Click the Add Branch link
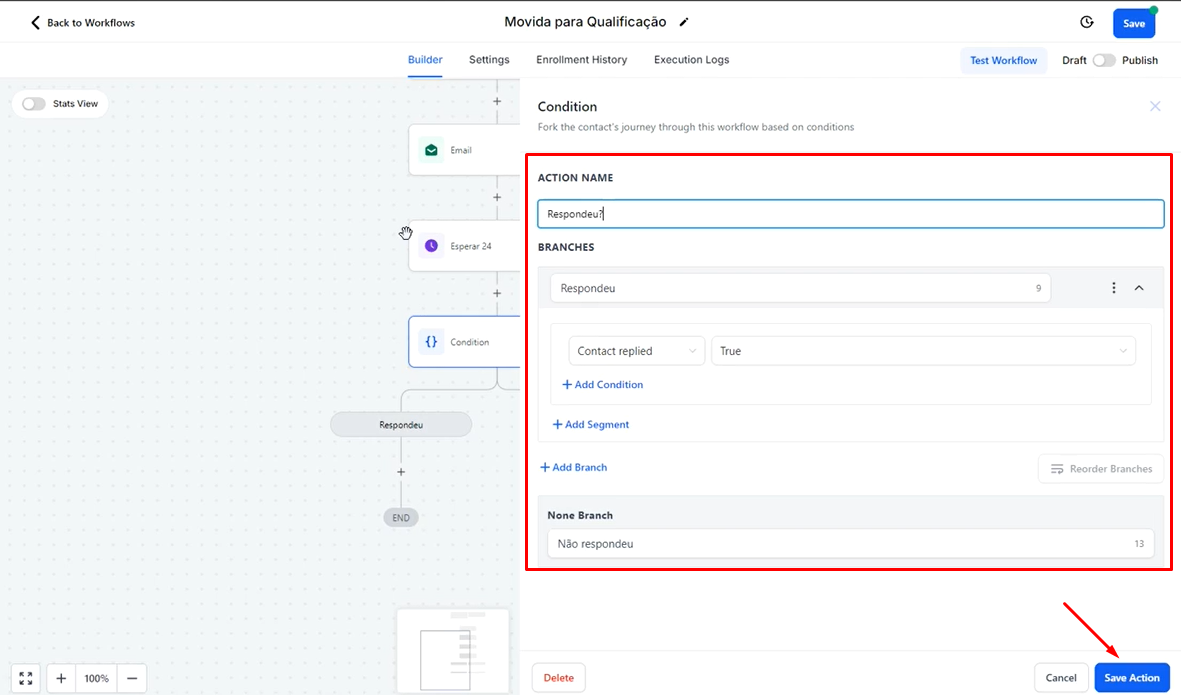 tap(574, 467)
